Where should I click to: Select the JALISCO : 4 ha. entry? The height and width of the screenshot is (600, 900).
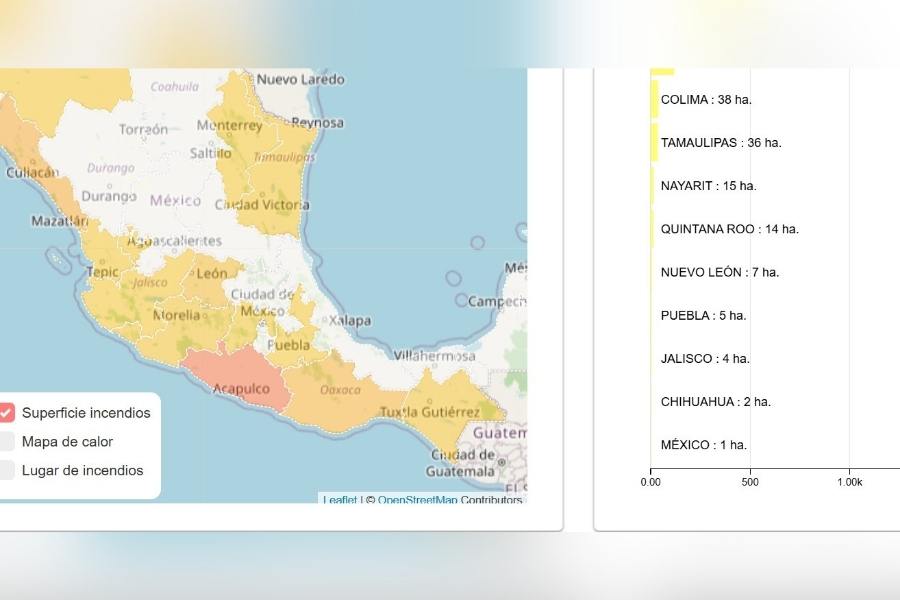[705, 358]
